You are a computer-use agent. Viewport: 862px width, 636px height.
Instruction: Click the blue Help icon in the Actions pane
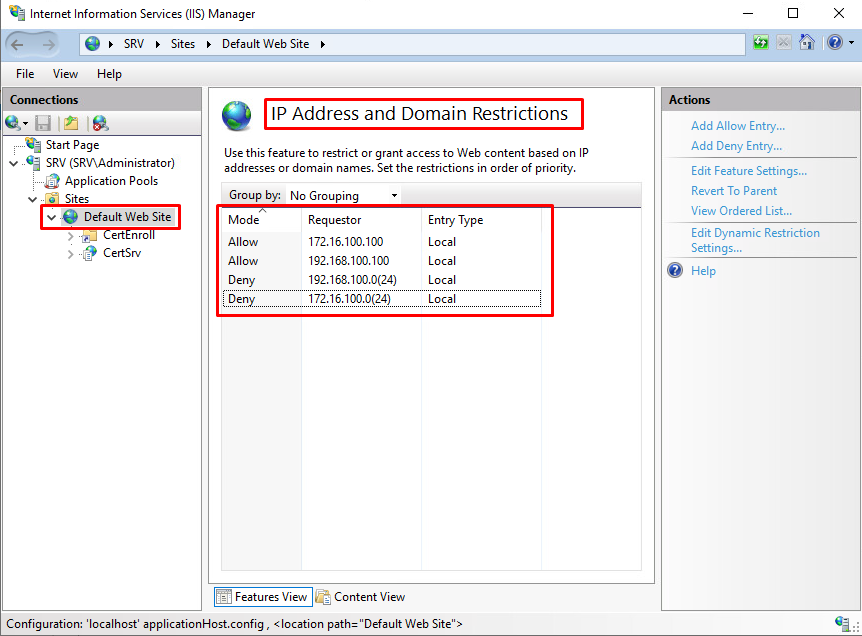[x=675, y=270]
